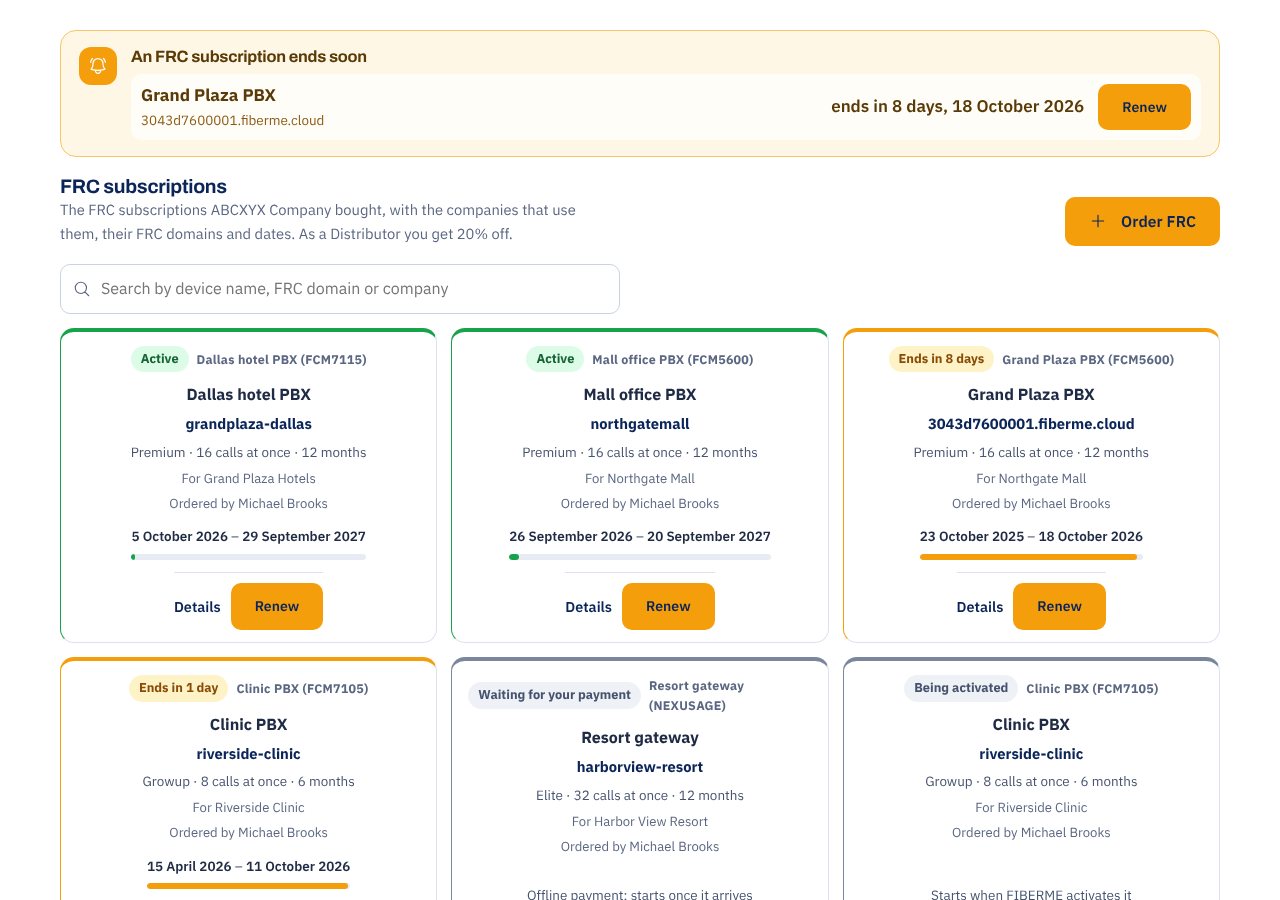Select the northgatemall domain text
The height and width of the screenshot is (900, 1280).
pos(640,424)
